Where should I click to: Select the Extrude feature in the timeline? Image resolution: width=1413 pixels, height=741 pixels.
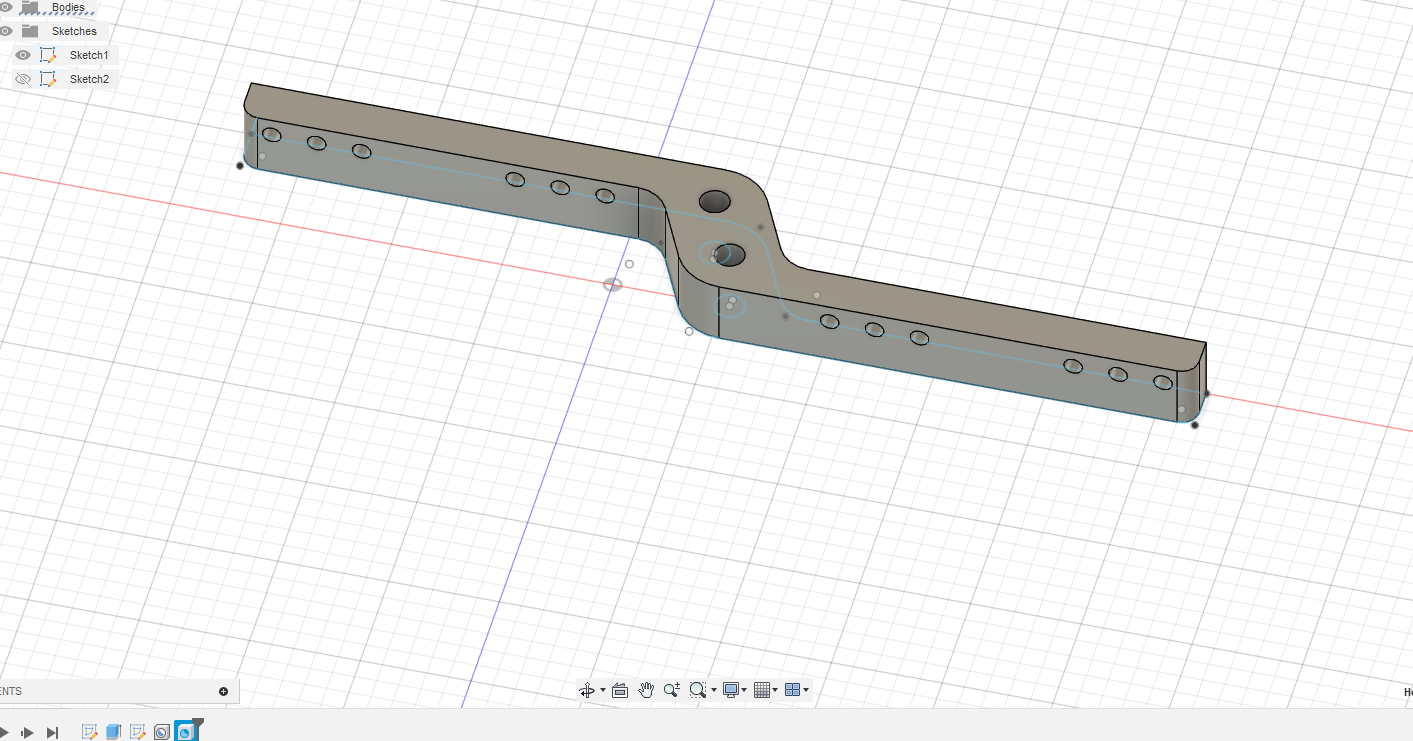[x=113, y=732]
